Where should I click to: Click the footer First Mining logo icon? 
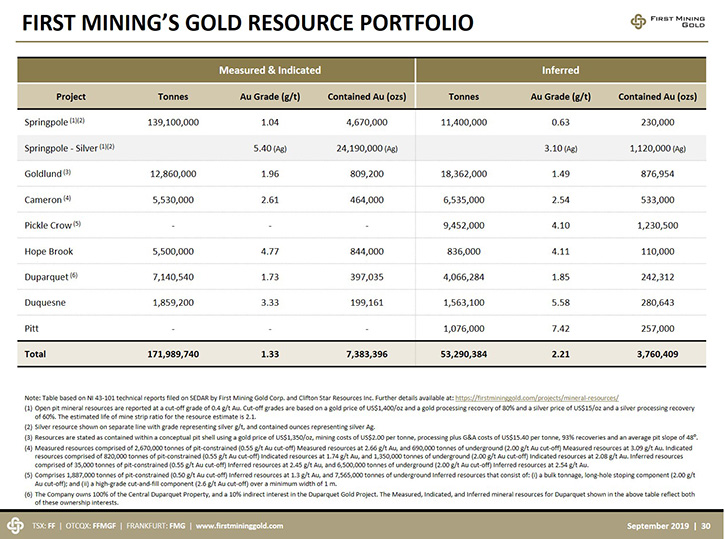15,526
